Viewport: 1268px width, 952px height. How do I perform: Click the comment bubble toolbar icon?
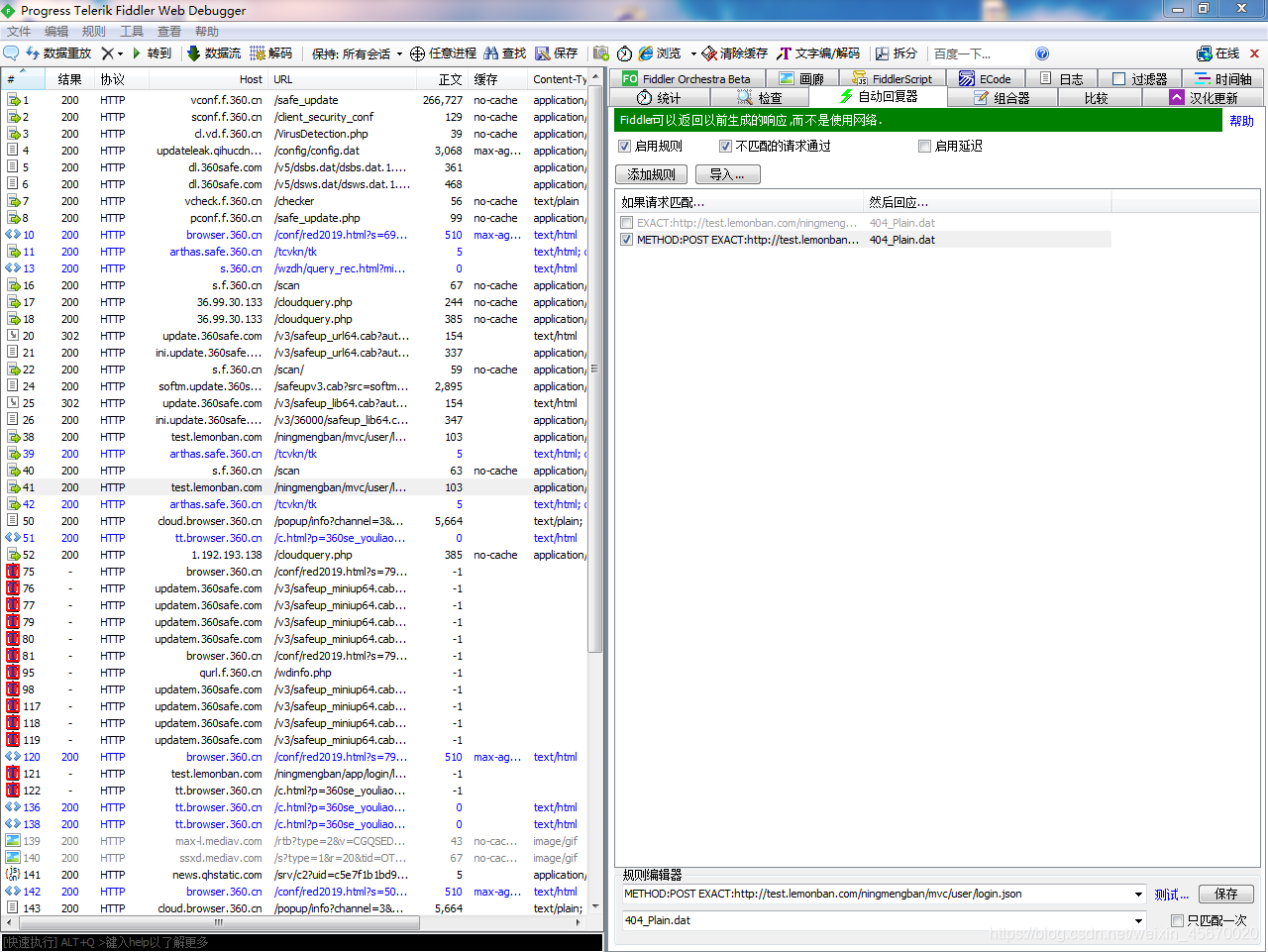[12, 53]
